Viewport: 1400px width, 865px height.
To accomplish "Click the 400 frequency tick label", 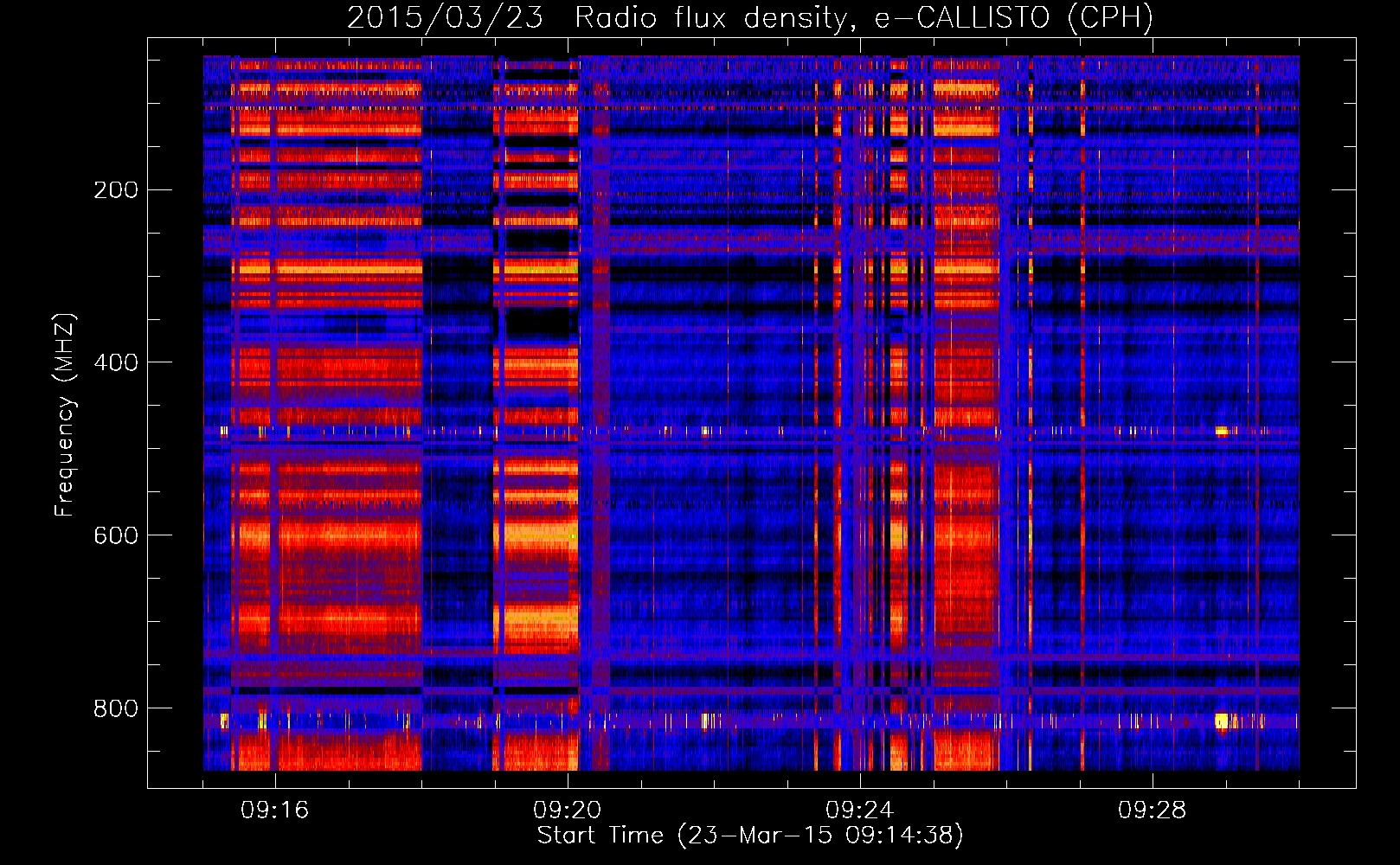I will [116, 362].
